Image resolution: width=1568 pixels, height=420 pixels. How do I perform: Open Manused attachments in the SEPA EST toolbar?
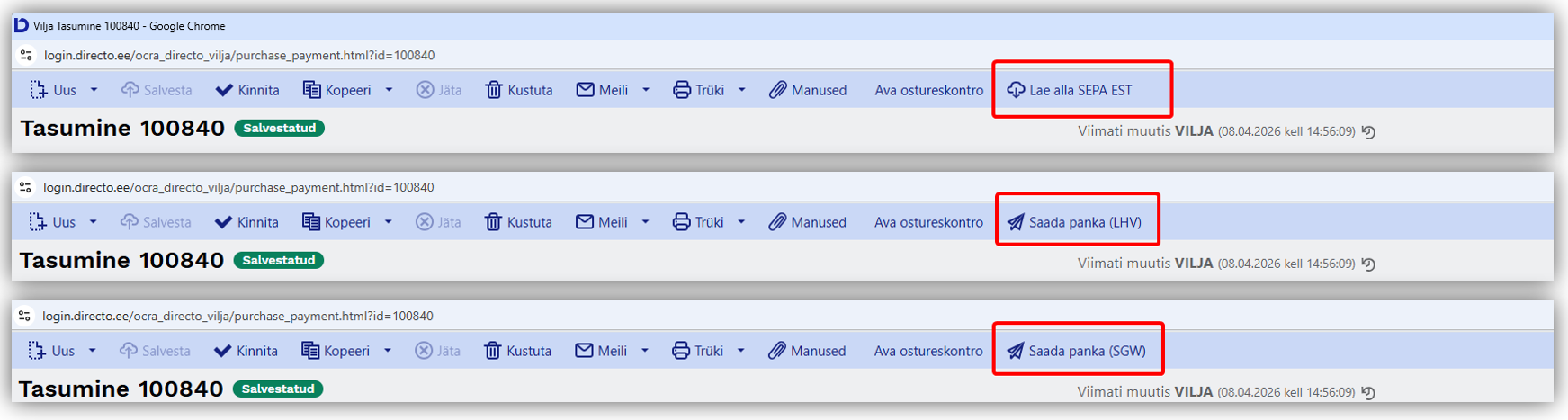(807, 90)
